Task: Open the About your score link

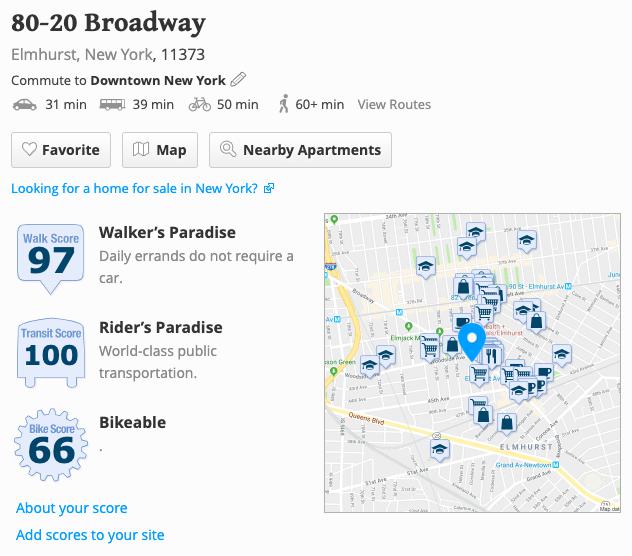Action: click(71, 508)
